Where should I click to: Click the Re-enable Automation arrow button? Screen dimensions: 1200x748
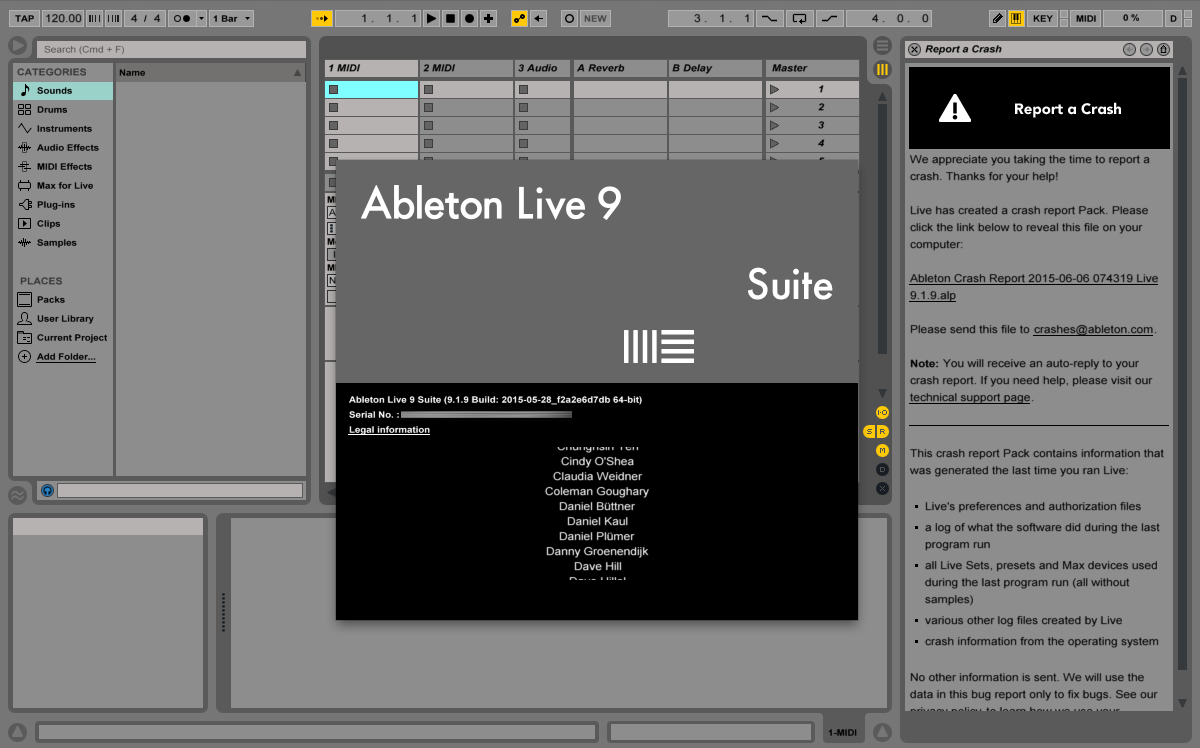[x=539, y=18]
